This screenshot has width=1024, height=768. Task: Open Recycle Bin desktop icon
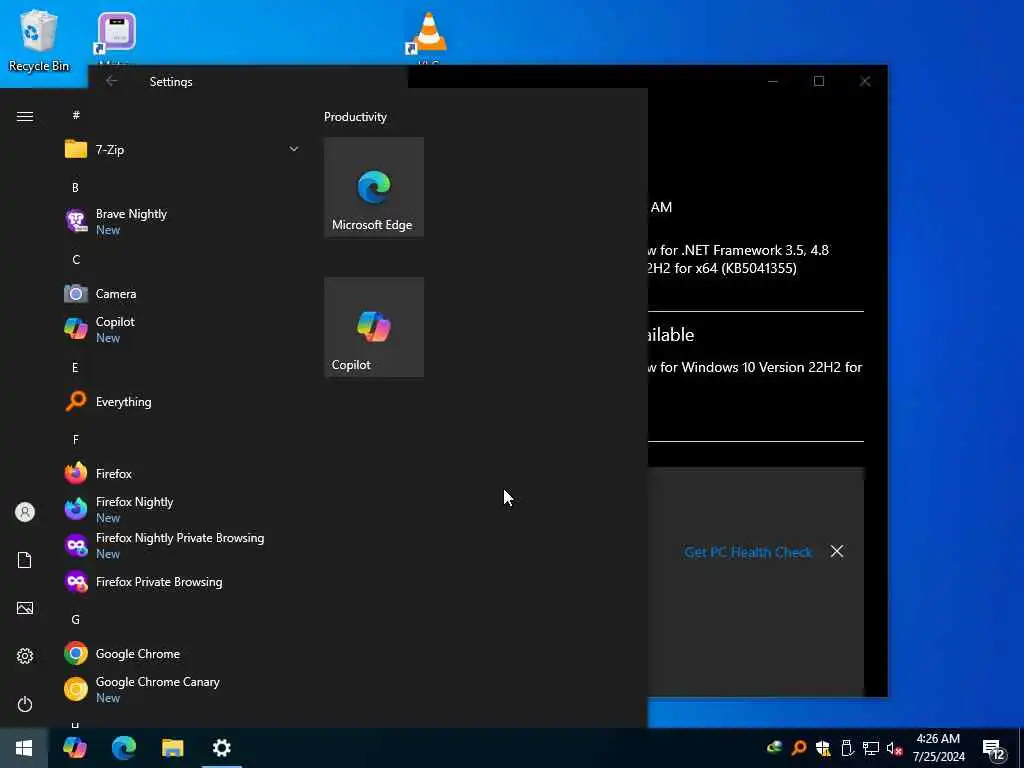[39, 40]
